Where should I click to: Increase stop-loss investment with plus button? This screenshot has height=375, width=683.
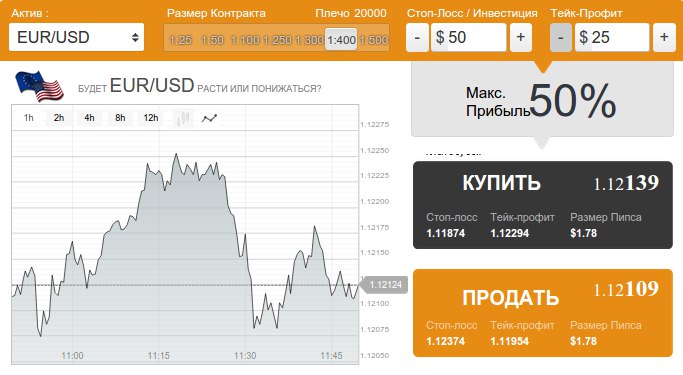521,37
